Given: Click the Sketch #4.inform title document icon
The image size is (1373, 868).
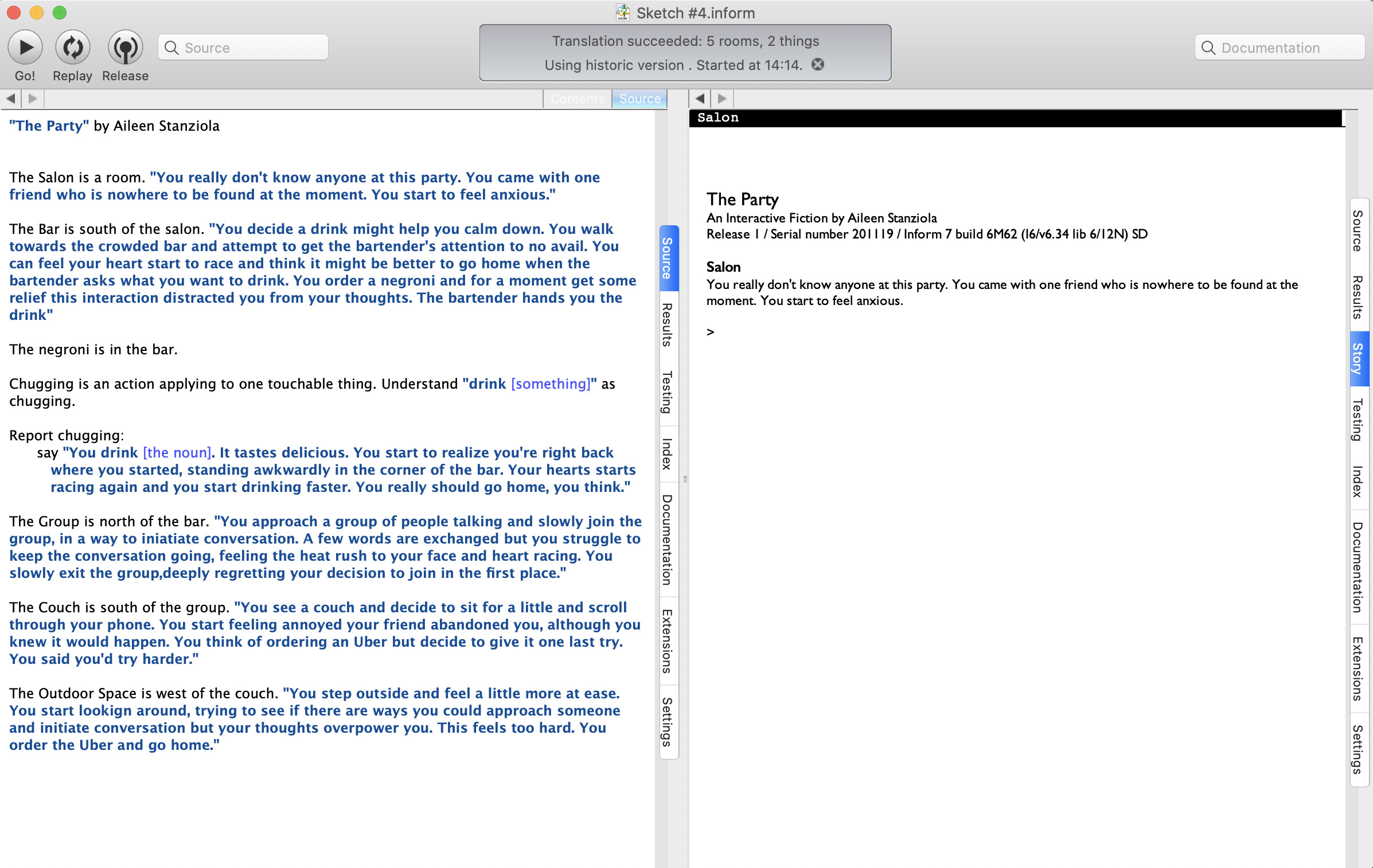Looking at the screenshot, I should pyautogui.click(x=623, y=13).
